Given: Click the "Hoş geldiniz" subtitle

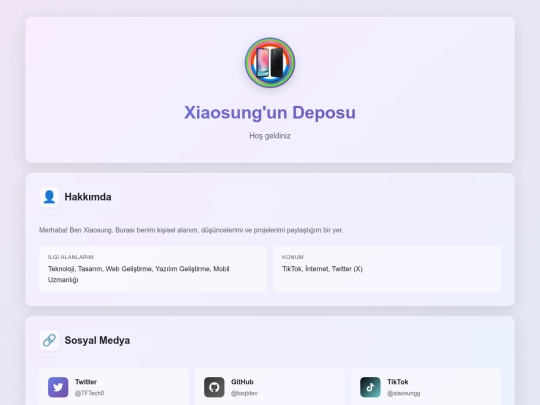Looking at the screenshot, I should pyautogui.click(x=270, y=136).
